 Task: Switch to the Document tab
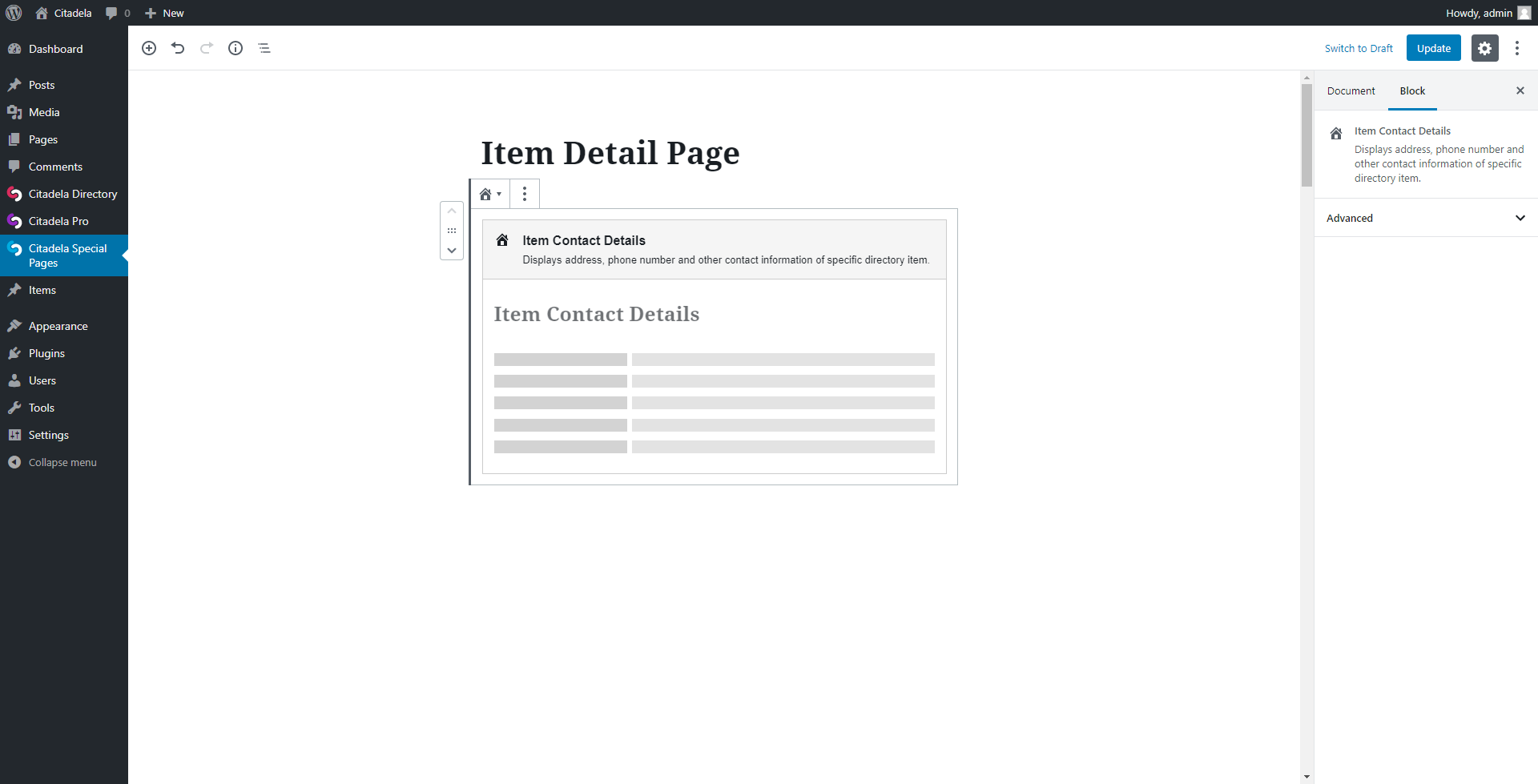(1351, 90)
